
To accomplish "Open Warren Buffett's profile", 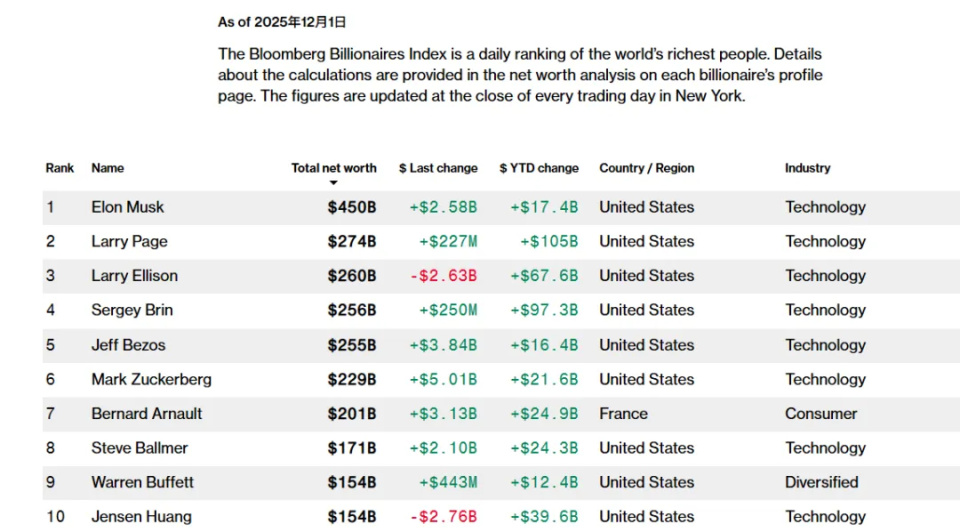I will [x=143, y=482].
